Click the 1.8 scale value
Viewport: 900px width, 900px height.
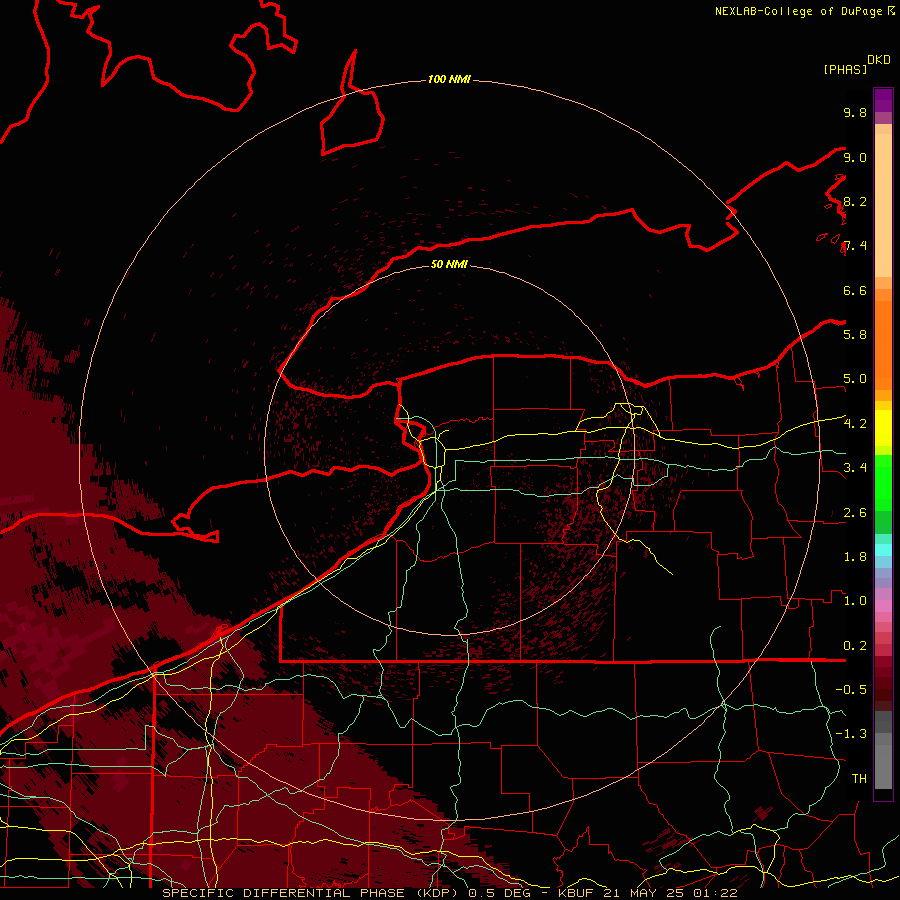coord(855,557)
